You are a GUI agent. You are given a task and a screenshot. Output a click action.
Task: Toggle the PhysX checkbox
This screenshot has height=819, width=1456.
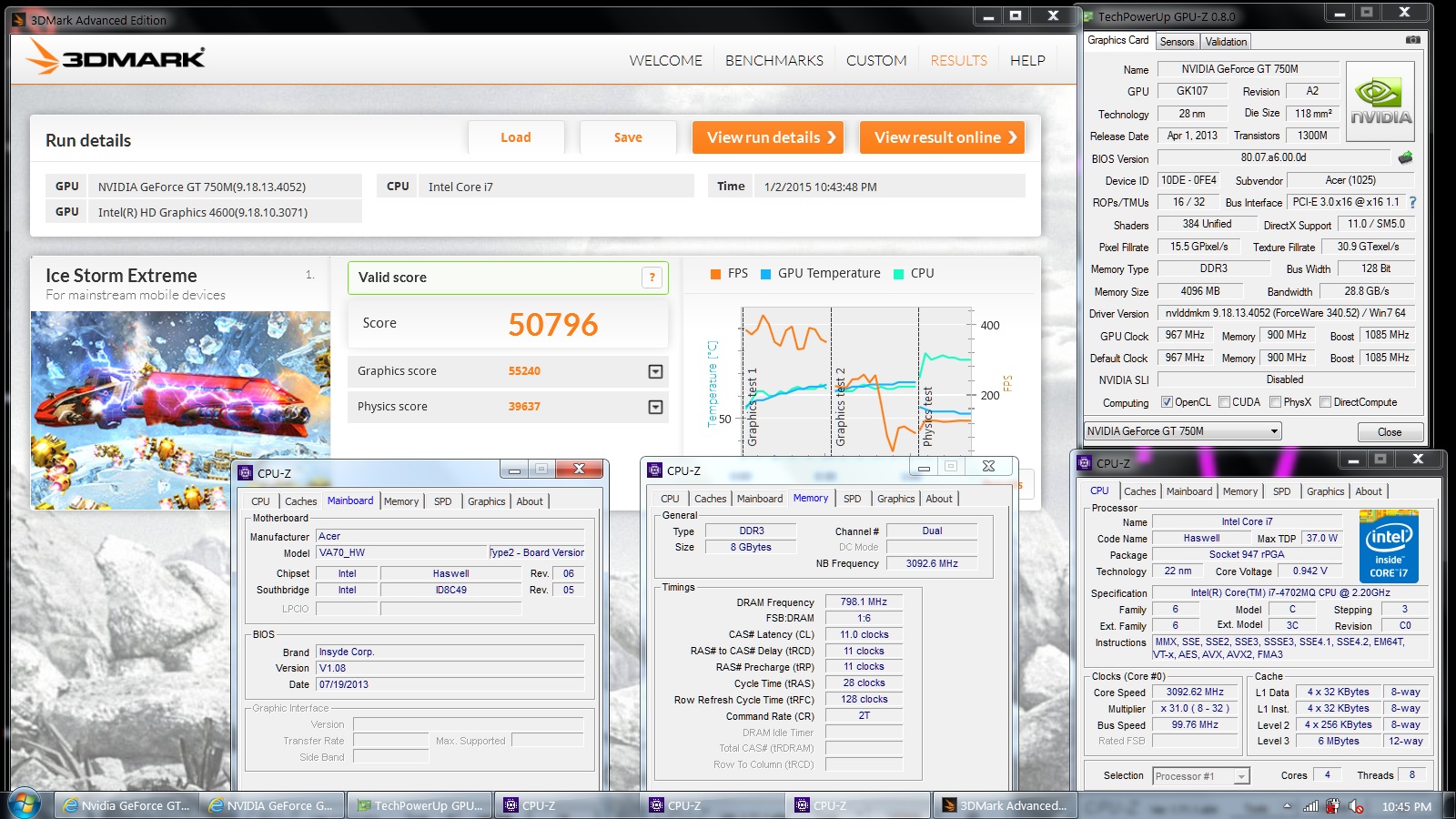click(1275, 402)
